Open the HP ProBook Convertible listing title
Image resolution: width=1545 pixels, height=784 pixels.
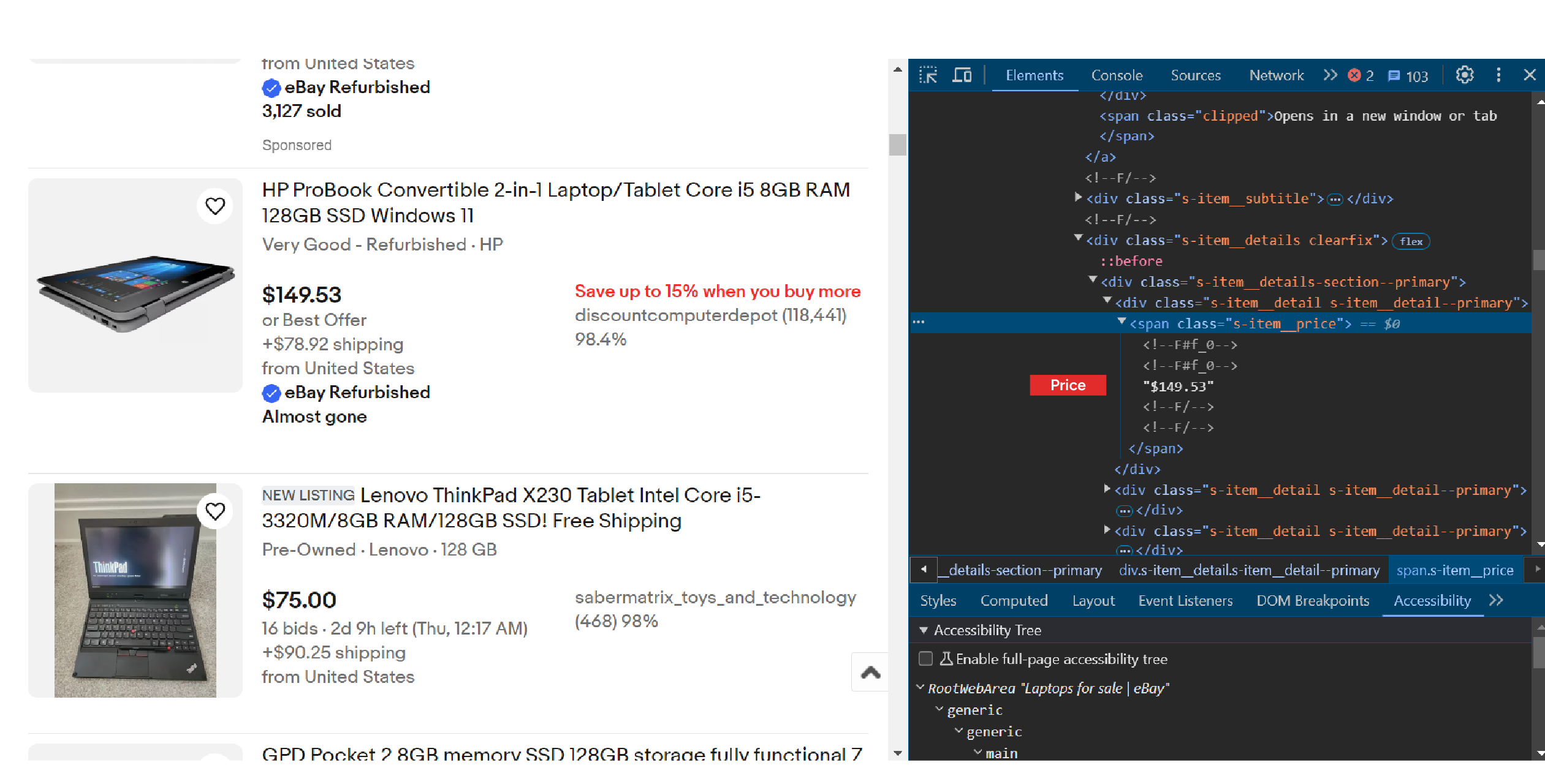tap(556, 203)
